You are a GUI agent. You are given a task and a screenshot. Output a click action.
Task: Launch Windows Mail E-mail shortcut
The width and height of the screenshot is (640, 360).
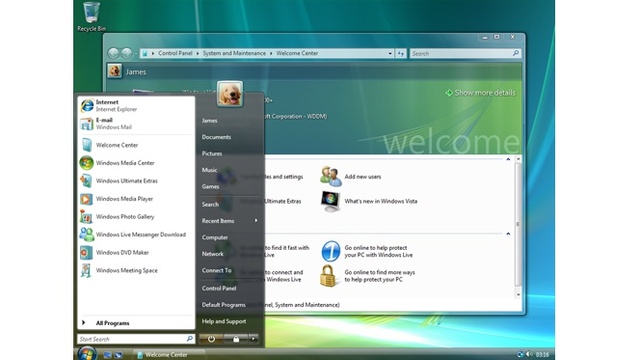136,123
